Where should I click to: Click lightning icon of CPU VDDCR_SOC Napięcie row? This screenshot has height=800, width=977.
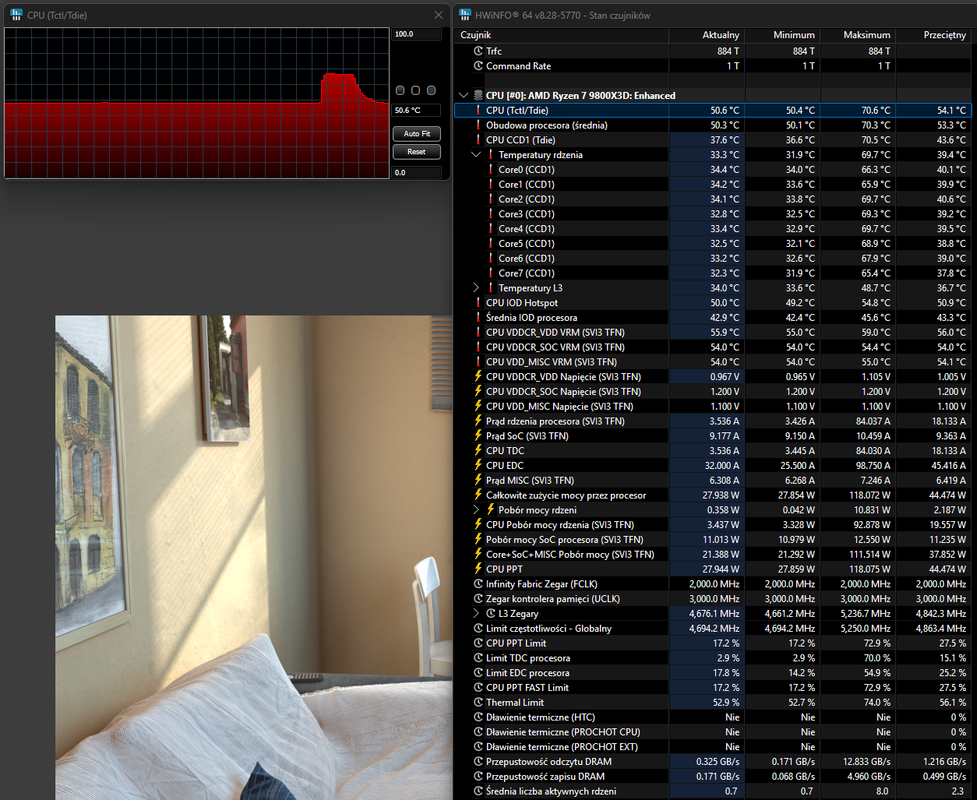[478, 391]
